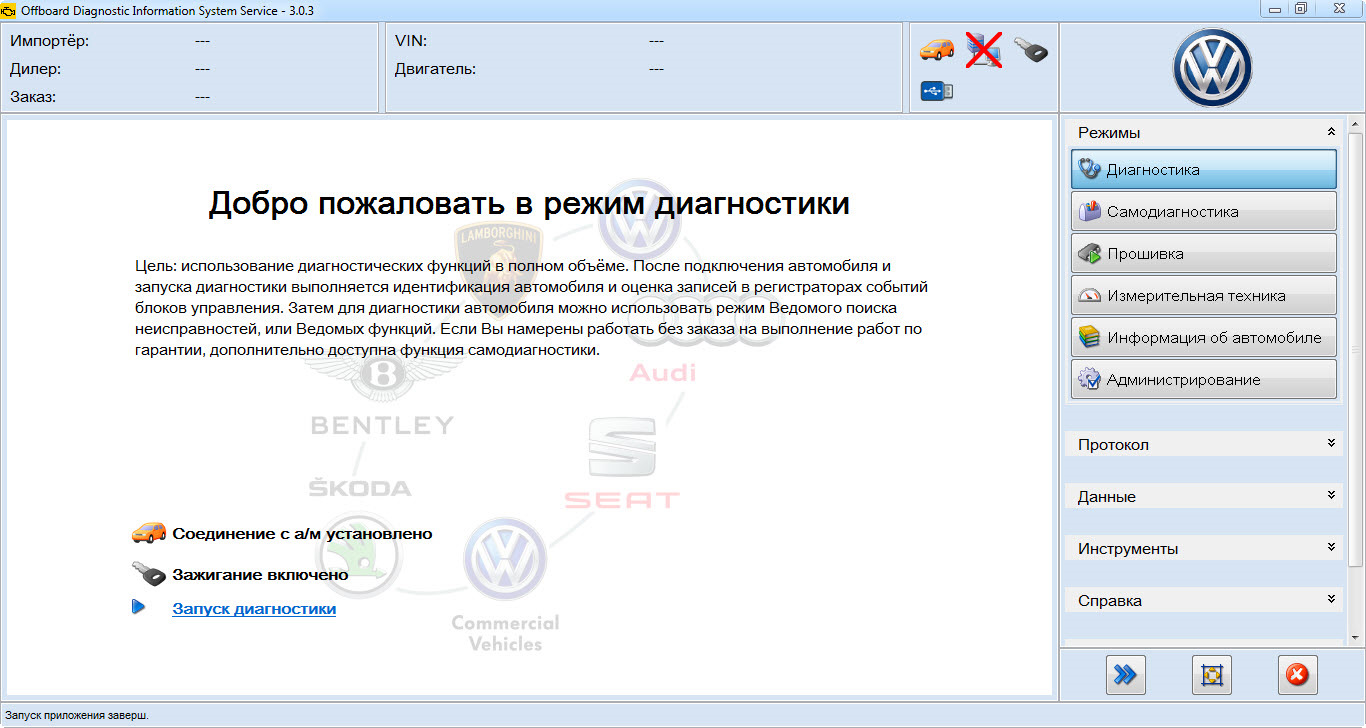This screenshot has height=728, width=1366.
Task: Click the blue double-arrow forward icon button
Action: coord(1125,675)
